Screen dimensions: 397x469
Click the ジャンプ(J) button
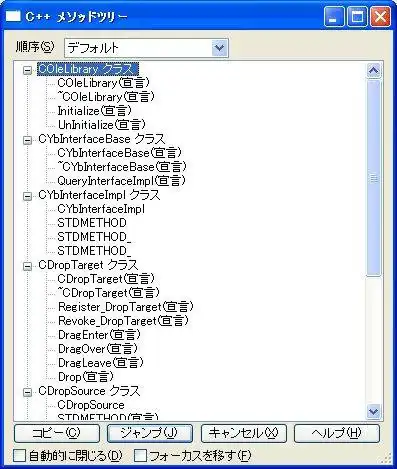point(150,433)
